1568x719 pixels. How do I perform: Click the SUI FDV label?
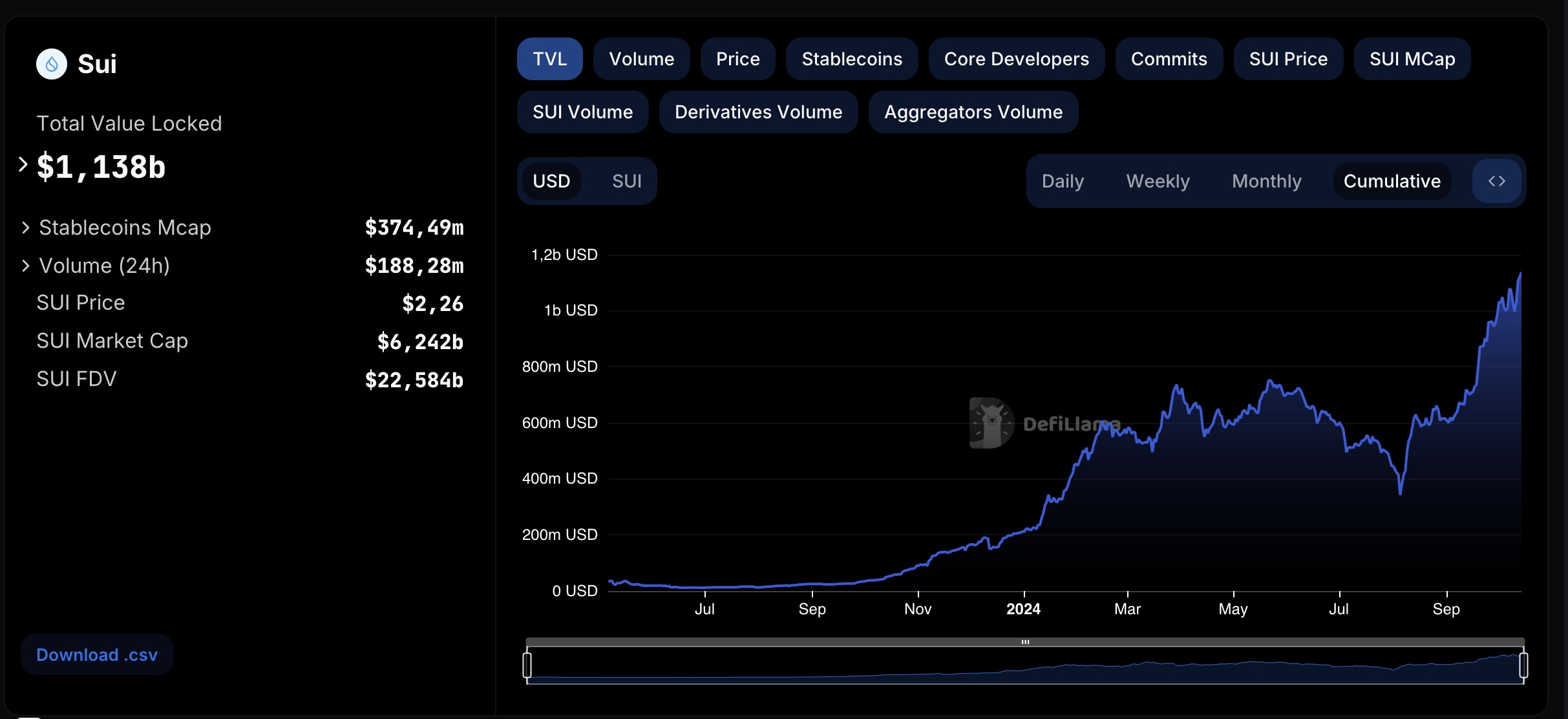[76, 379]
